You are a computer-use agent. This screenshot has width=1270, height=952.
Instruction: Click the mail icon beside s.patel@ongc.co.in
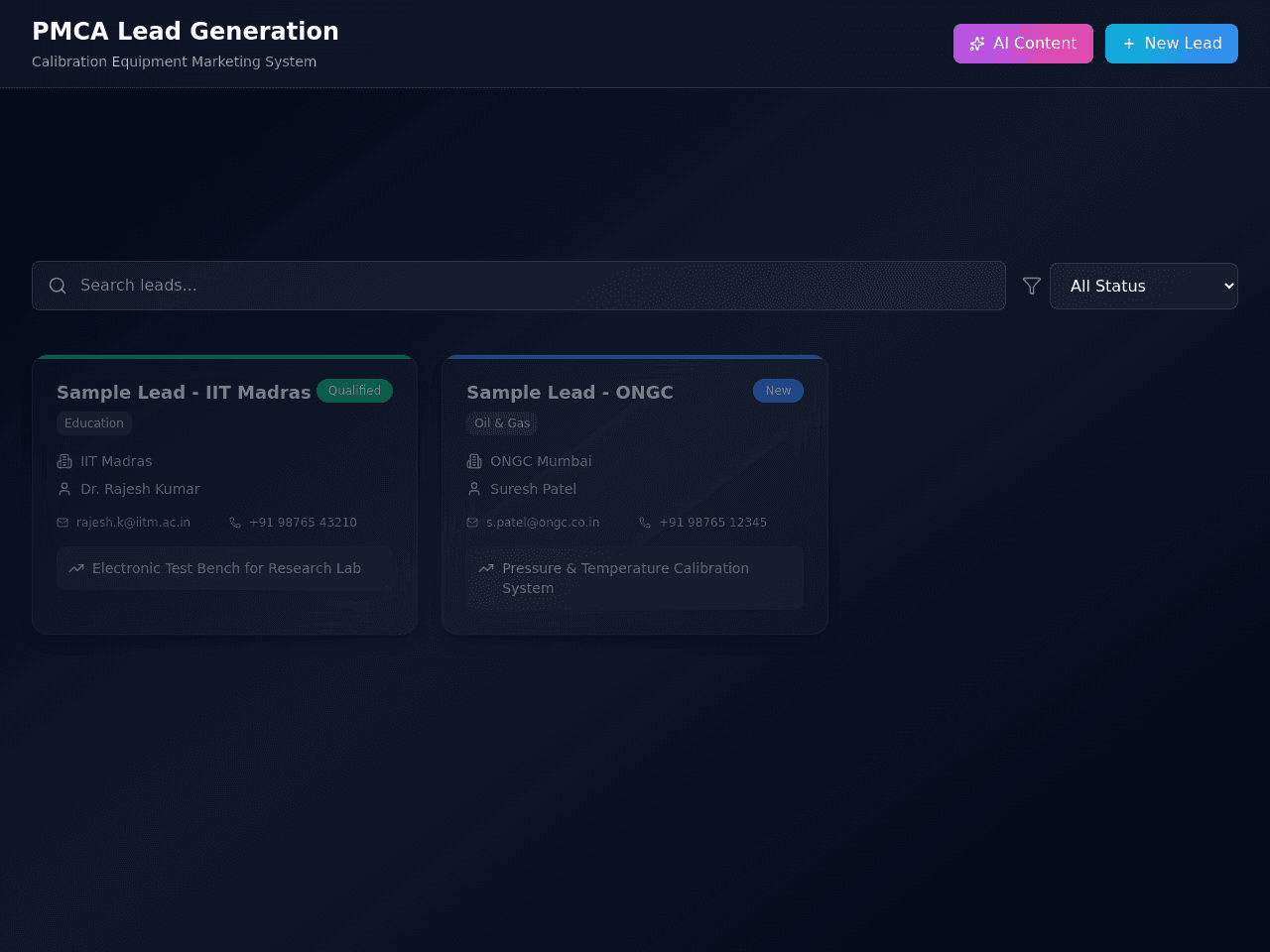[x=472, y=523]
